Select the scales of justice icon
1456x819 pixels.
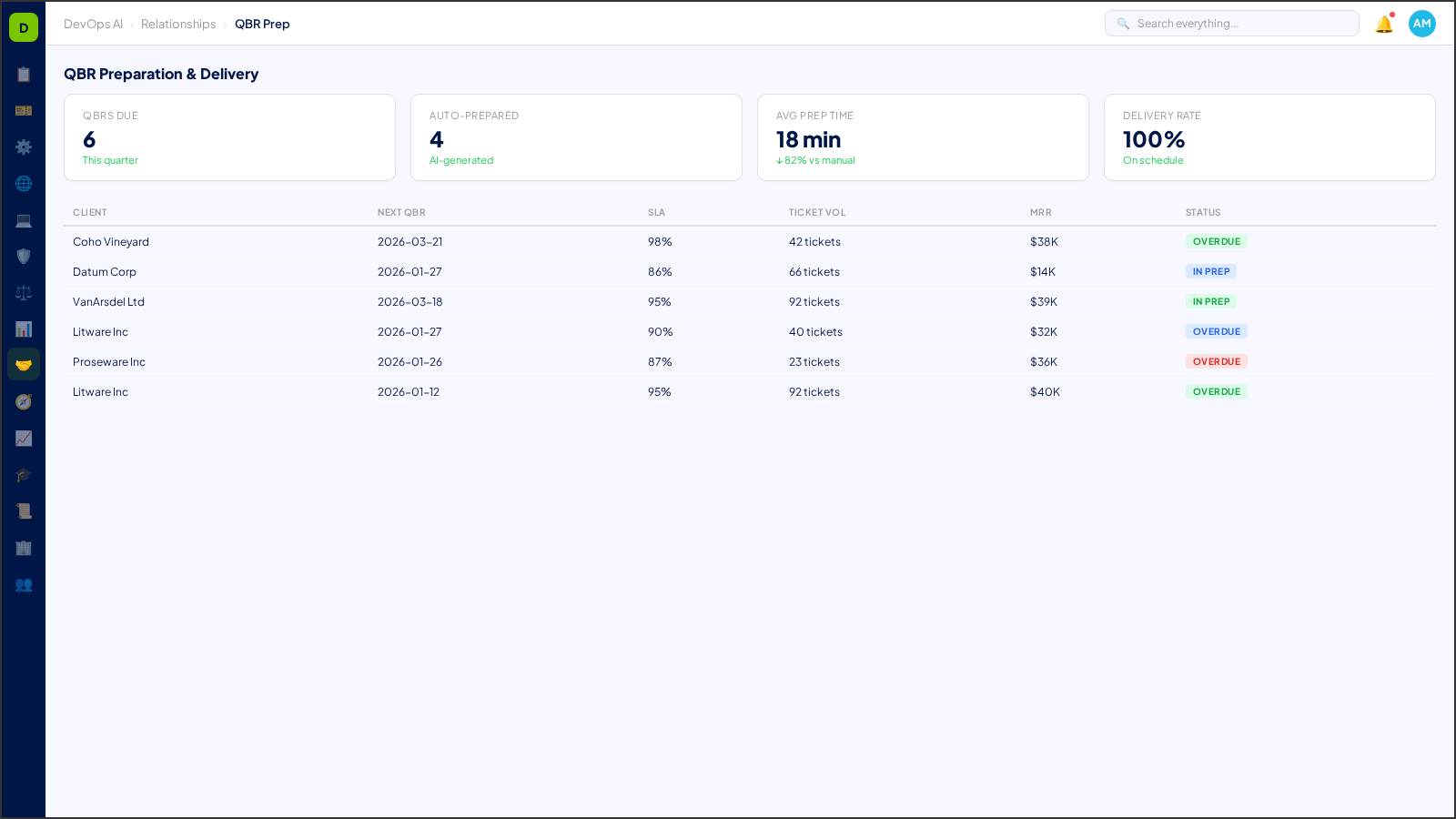point(24,292)
